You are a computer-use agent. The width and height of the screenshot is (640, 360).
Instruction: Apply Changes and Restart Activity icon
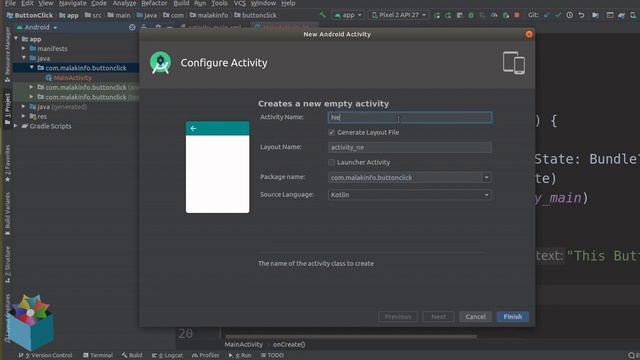click(x=448, y=15)
